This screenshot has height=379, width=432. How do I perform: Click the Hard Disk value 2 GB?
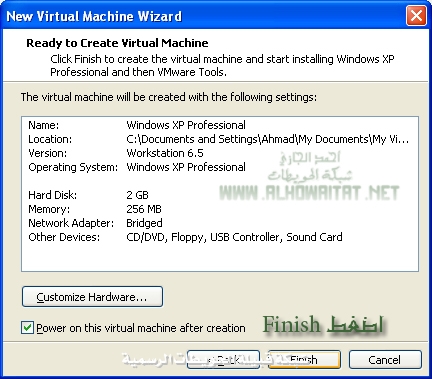tap(137, 195)
